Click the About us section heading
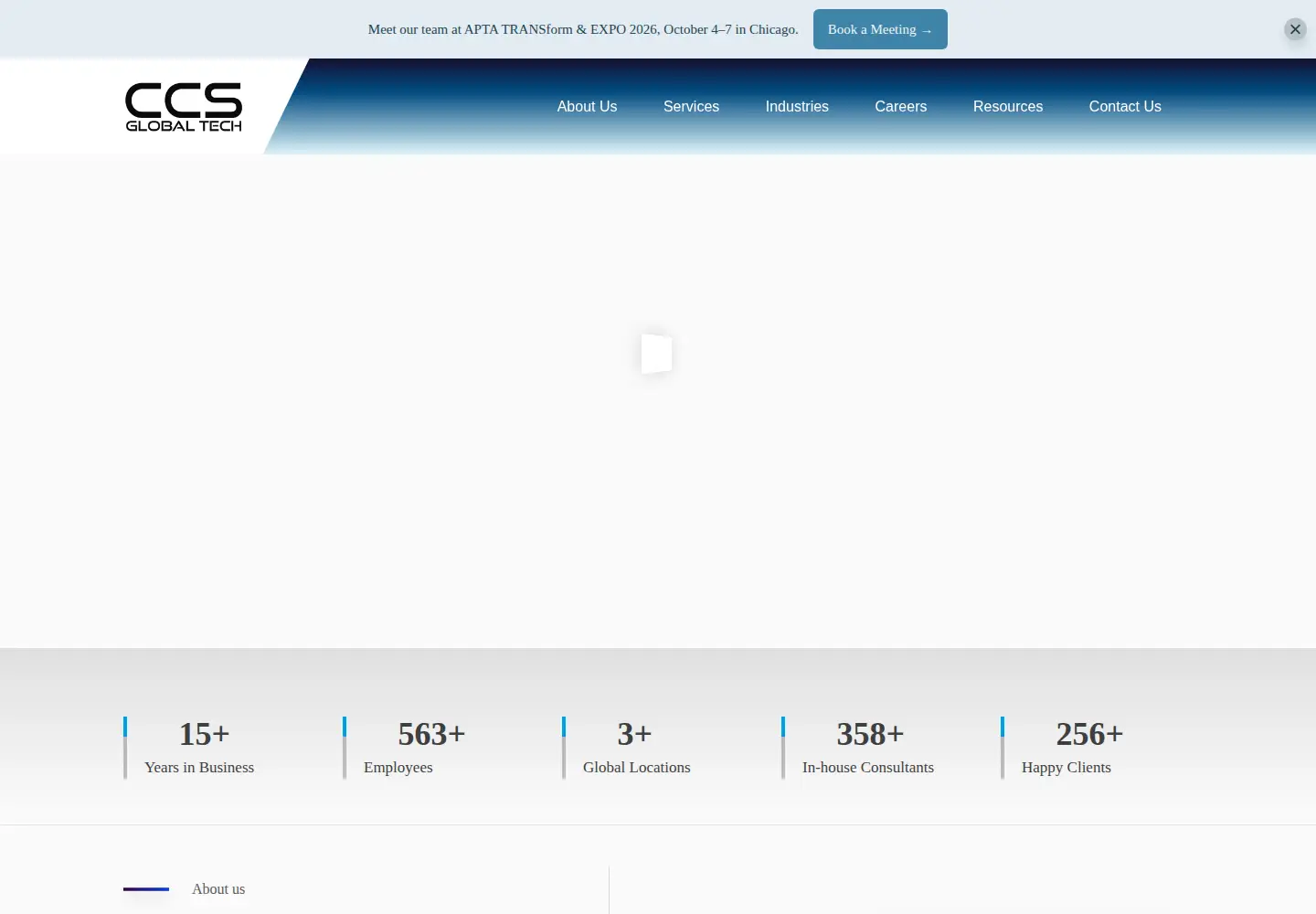1316x914 pixels. coord(218,888)
